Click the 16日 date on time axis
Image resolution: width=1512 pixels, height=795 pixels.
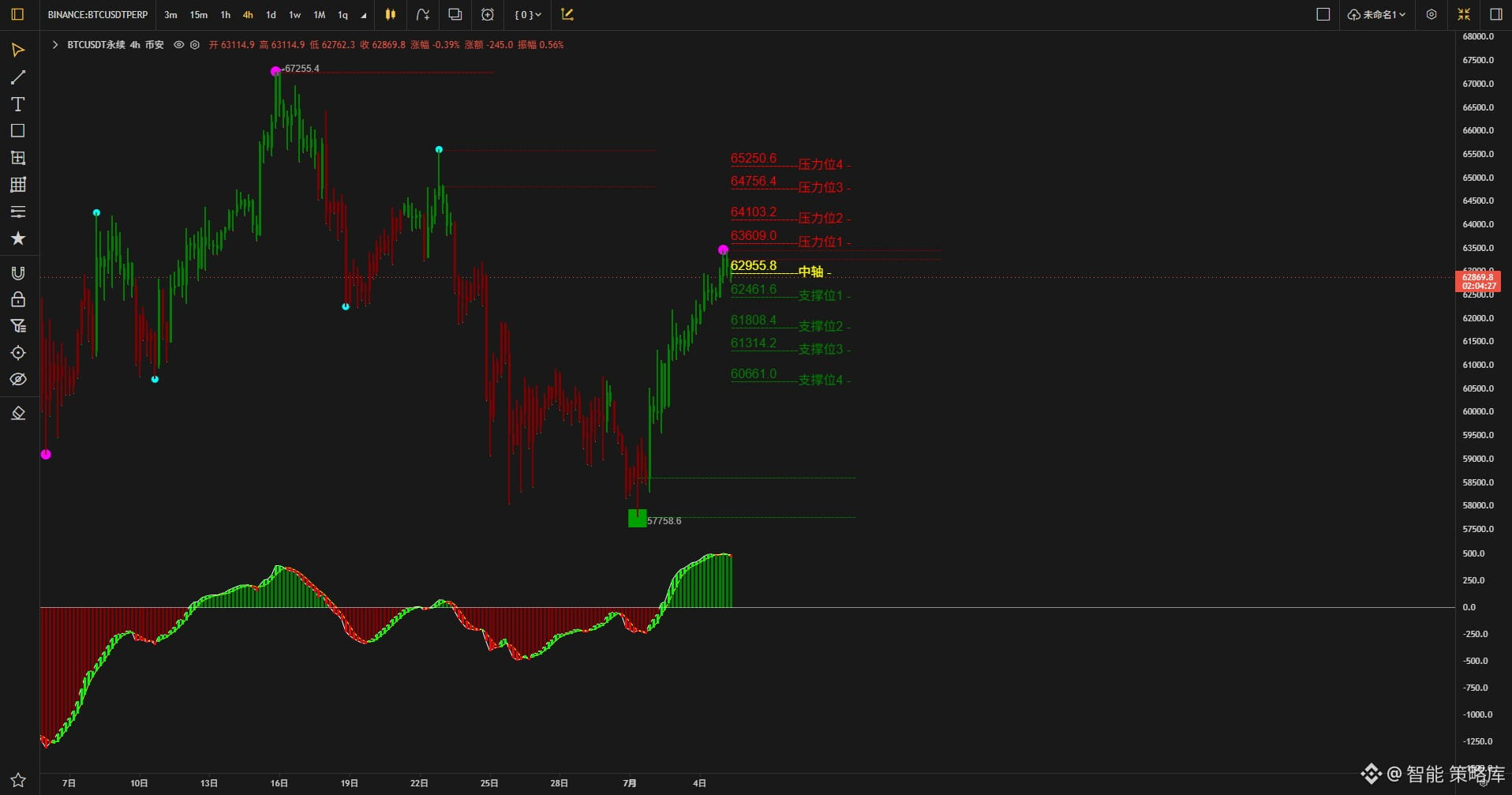279,783
